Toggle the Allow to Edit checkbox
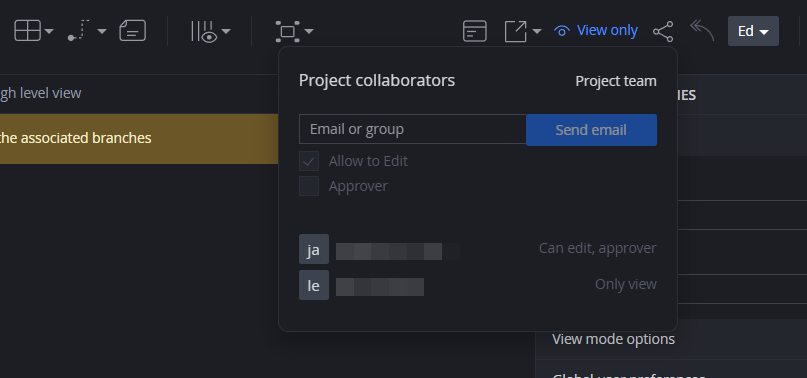The image size is (807, 378). click(309, 161)
